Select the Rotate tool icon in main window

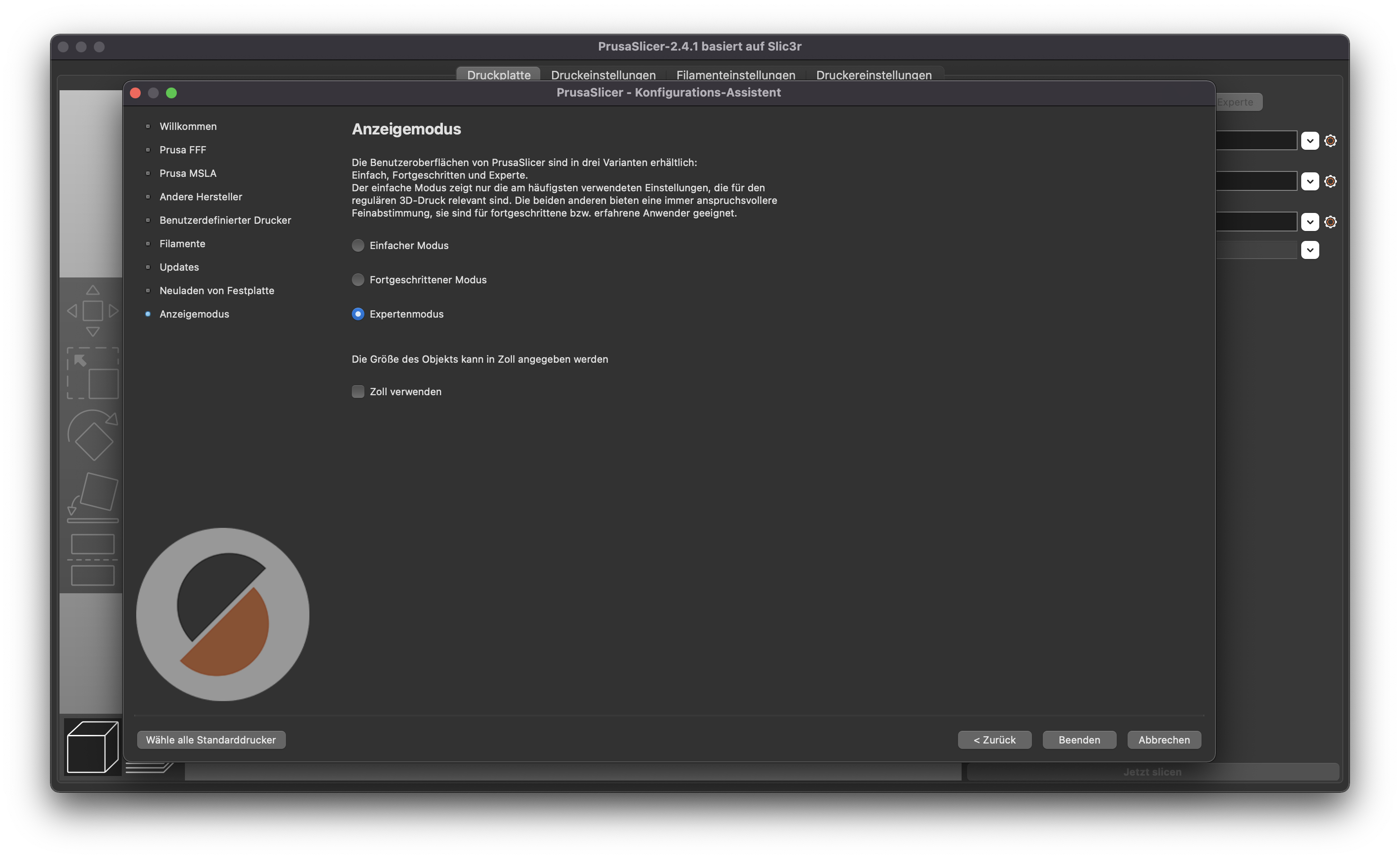click(x=92, y=435)
